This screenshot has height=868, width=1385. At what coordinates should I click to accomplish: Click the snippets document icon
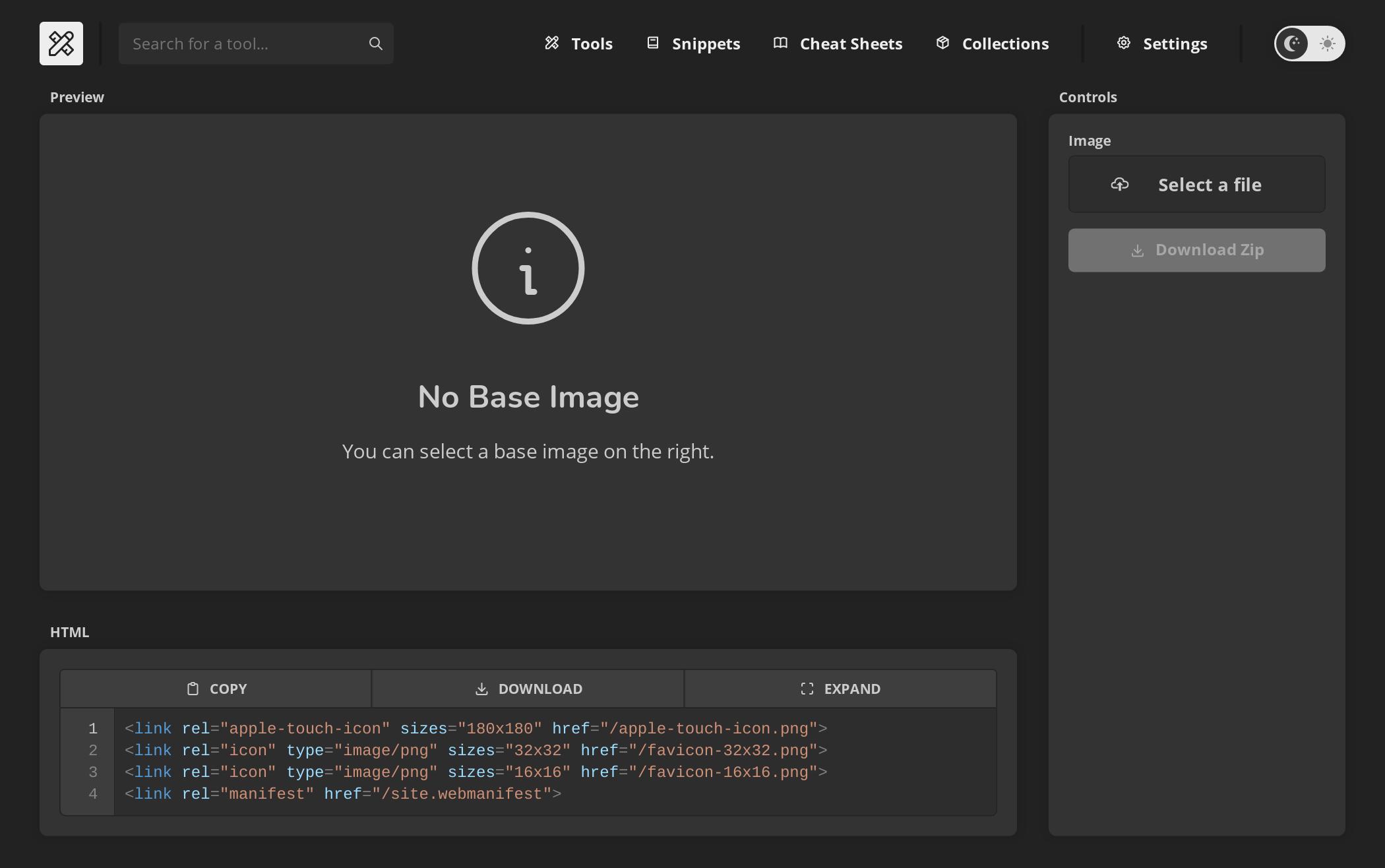point(653,42)
